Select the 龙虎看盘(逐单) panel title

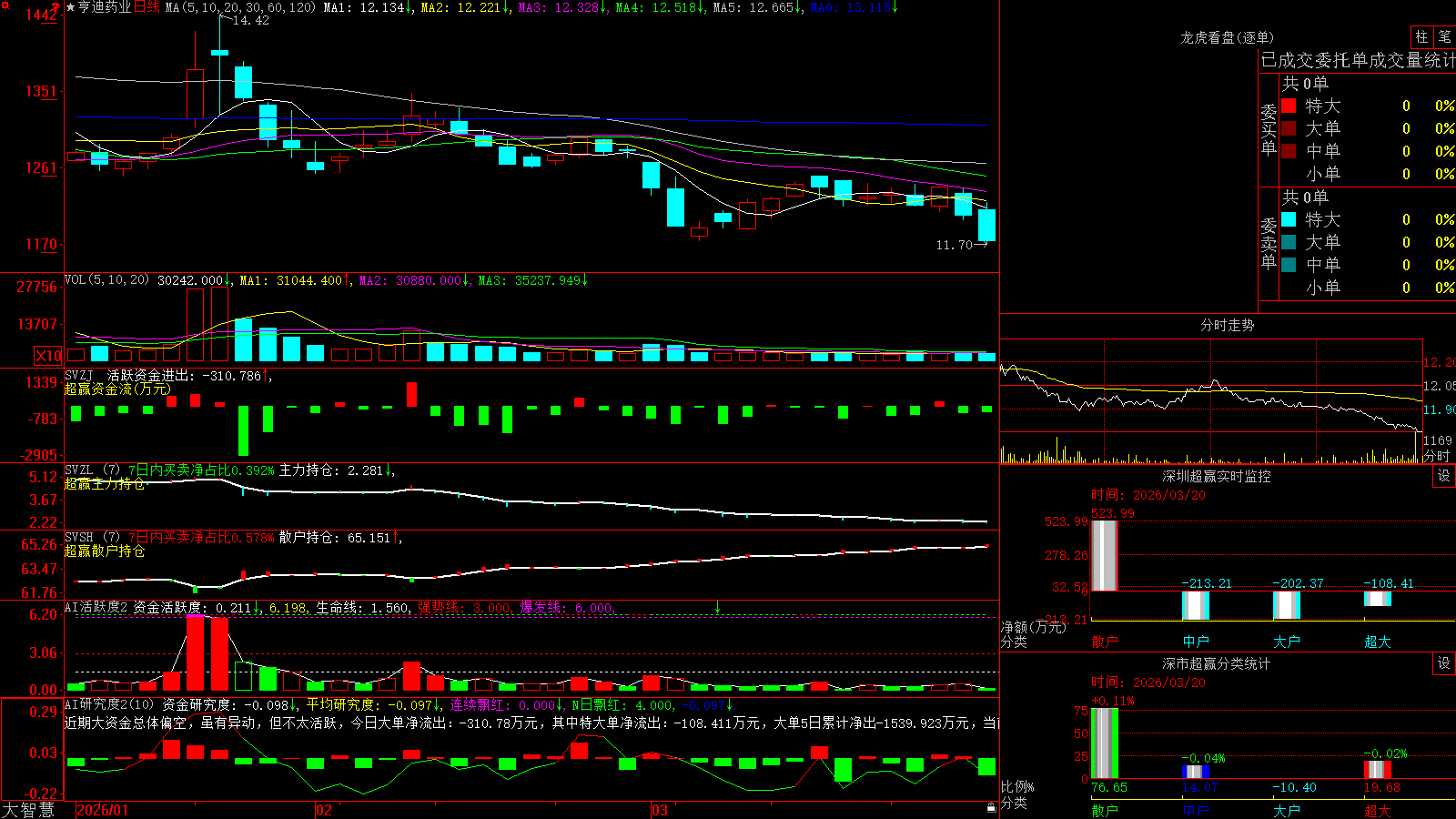point(1227,37)
